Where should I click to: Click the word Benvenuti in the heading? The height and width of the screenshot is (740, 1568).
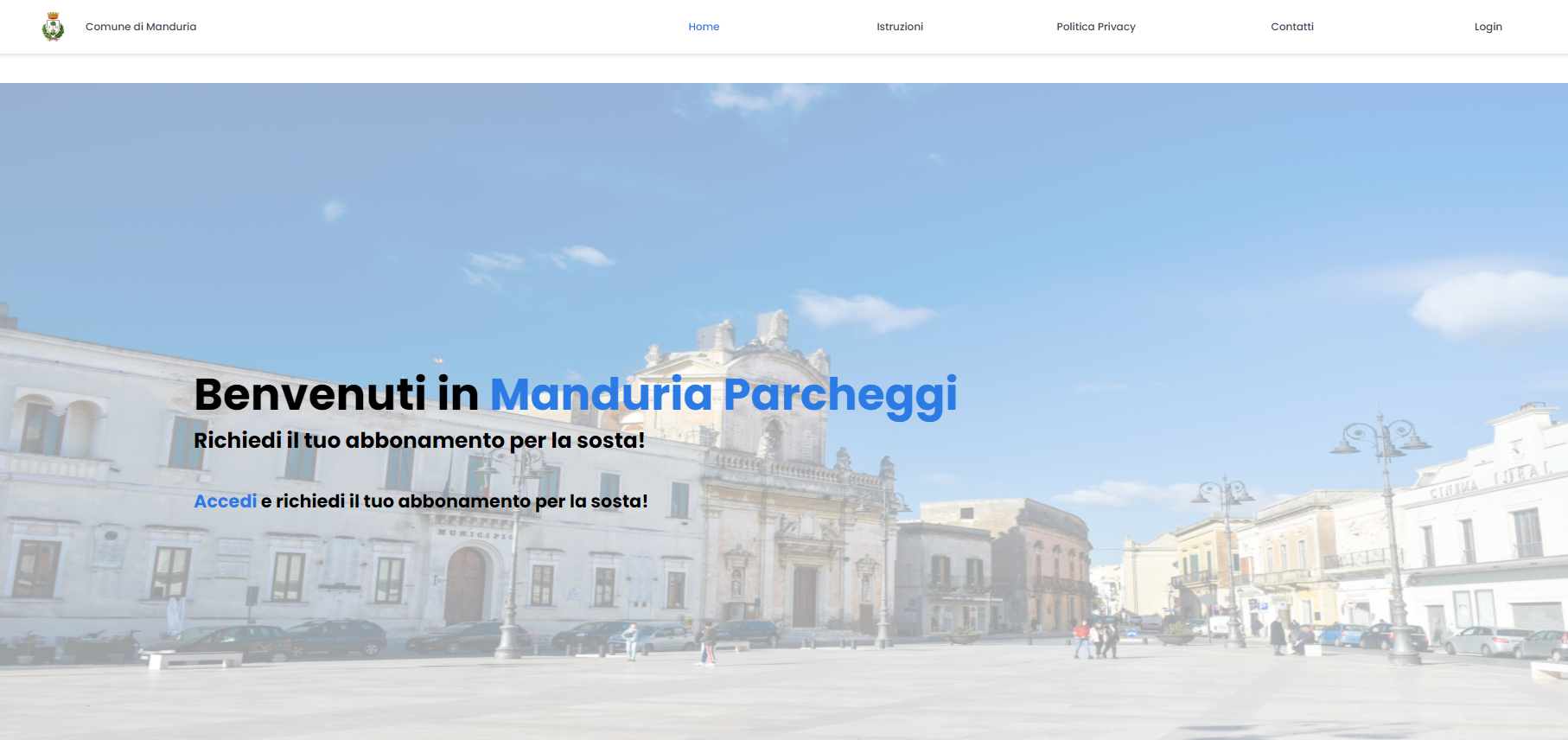point(310,394)
